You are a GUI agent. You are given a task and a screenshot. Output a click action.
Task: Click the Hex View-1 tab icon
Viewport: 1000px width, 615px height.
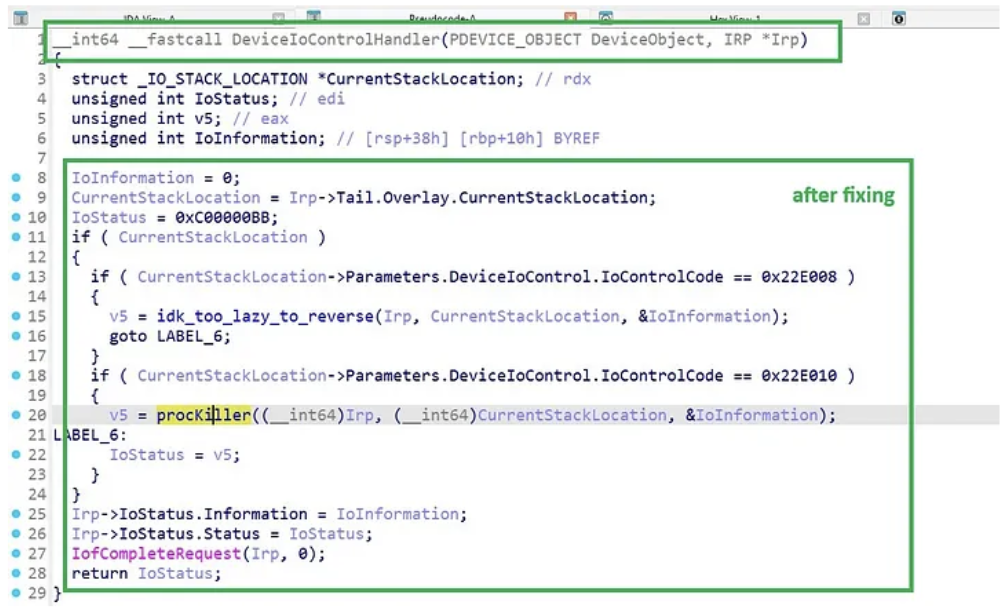tap(605, 18)
